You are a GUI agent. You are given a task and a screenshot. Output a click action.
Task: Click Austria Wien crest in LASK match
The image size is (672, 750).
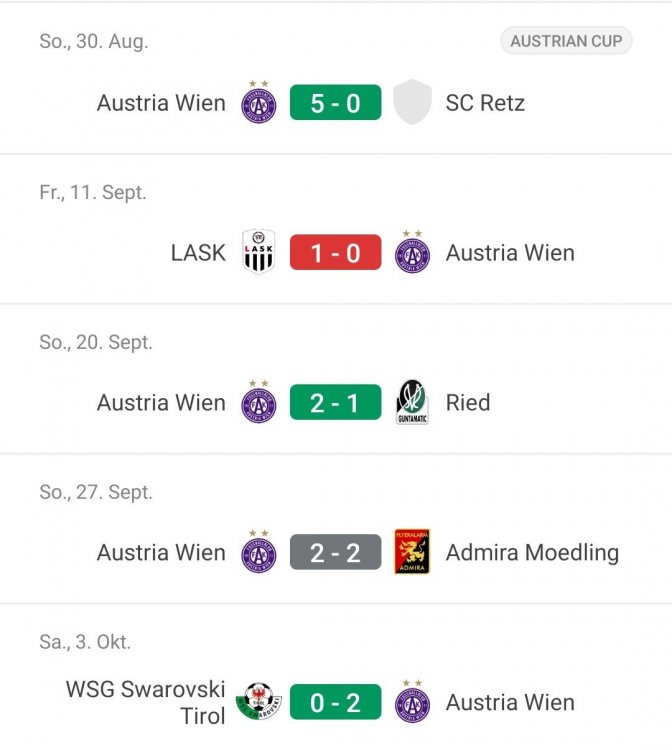(412, 252)
